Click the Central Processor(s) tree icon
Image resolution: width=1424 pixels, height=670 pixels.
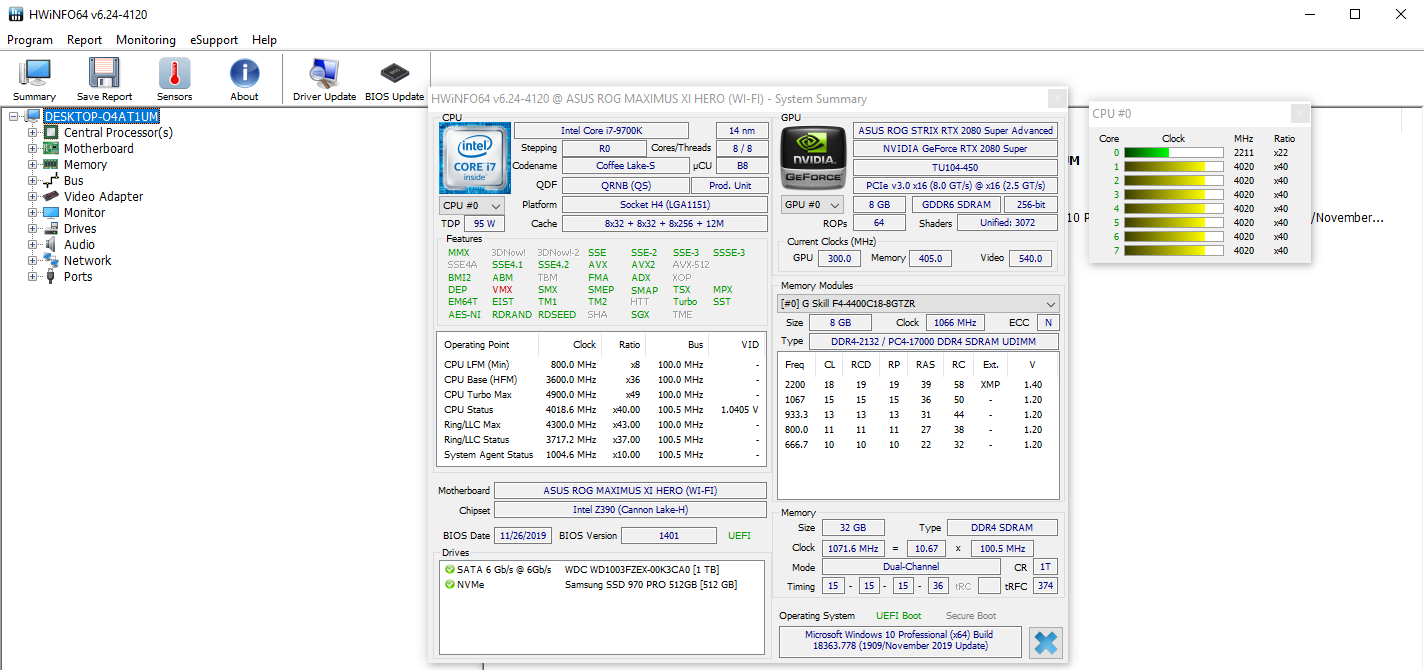(x=51, y=132)
